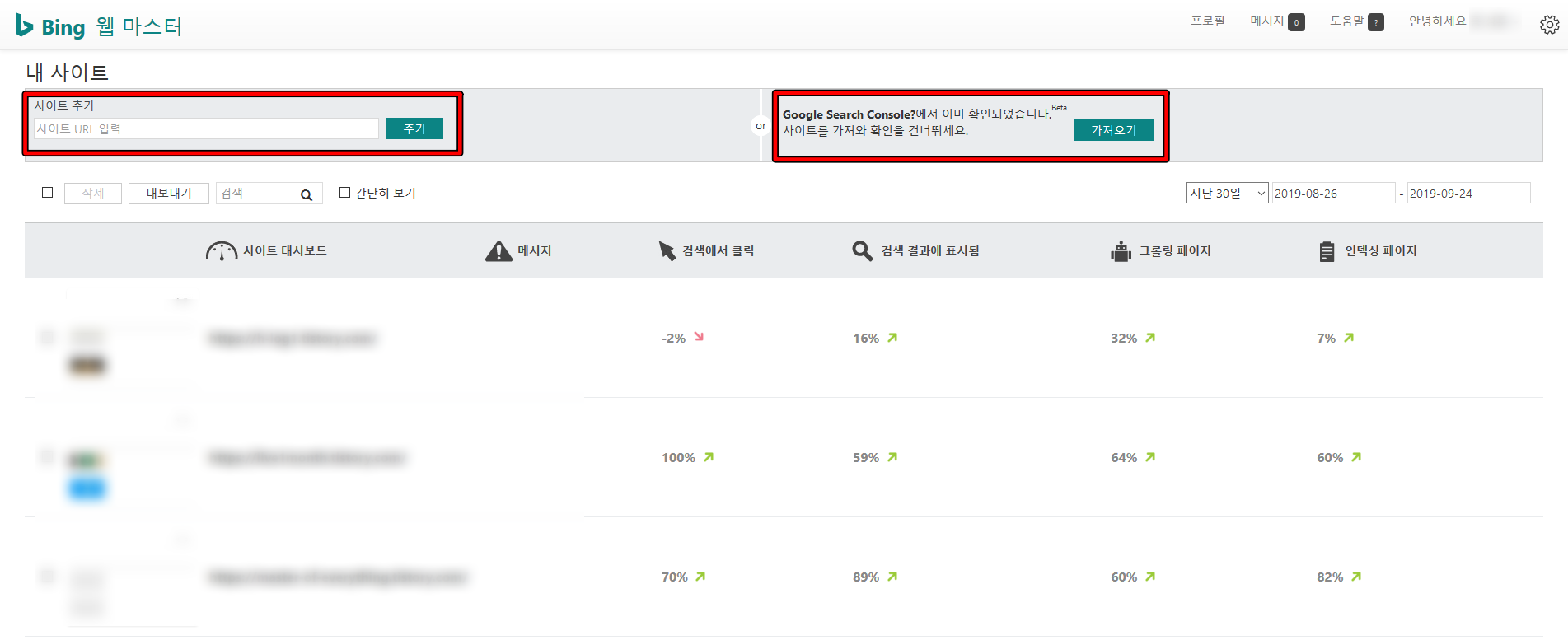Open the 지난 30일 date range dropdown
The image size is (1568, 640).
1227,193
